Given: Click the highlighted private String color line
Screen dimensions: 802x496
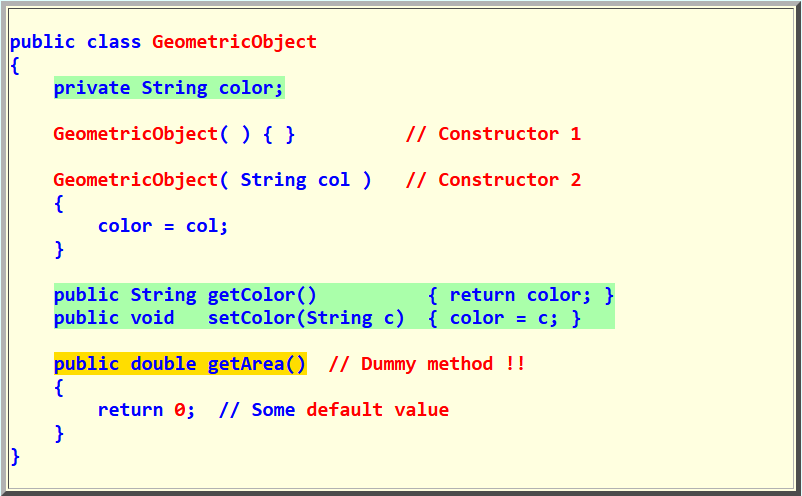Looking at the screenshot, I should [169, 88].
